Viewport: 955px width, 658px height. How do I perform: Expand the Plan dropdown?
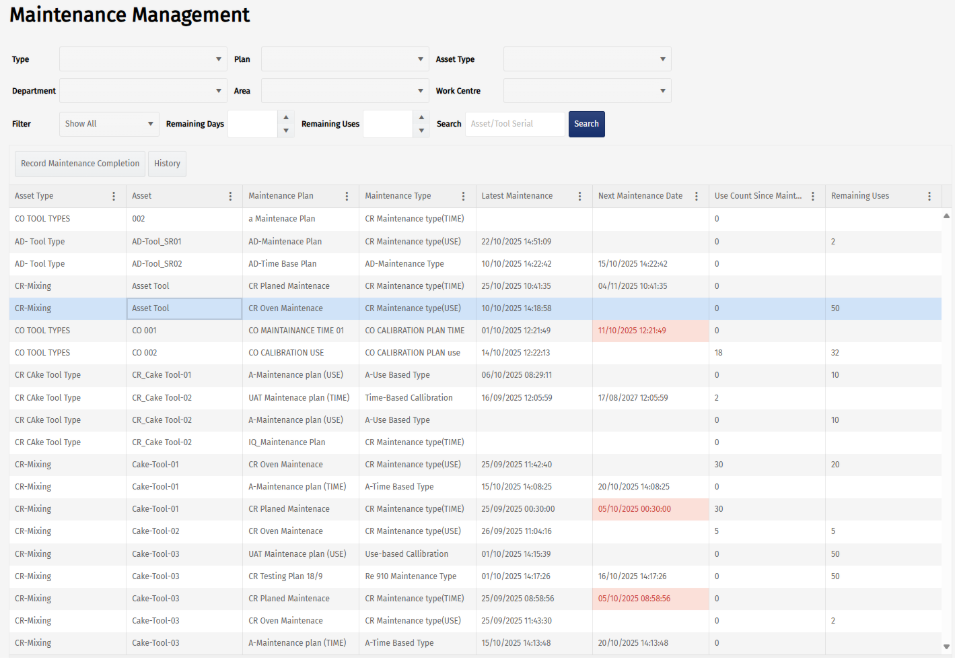coord(345,59)
